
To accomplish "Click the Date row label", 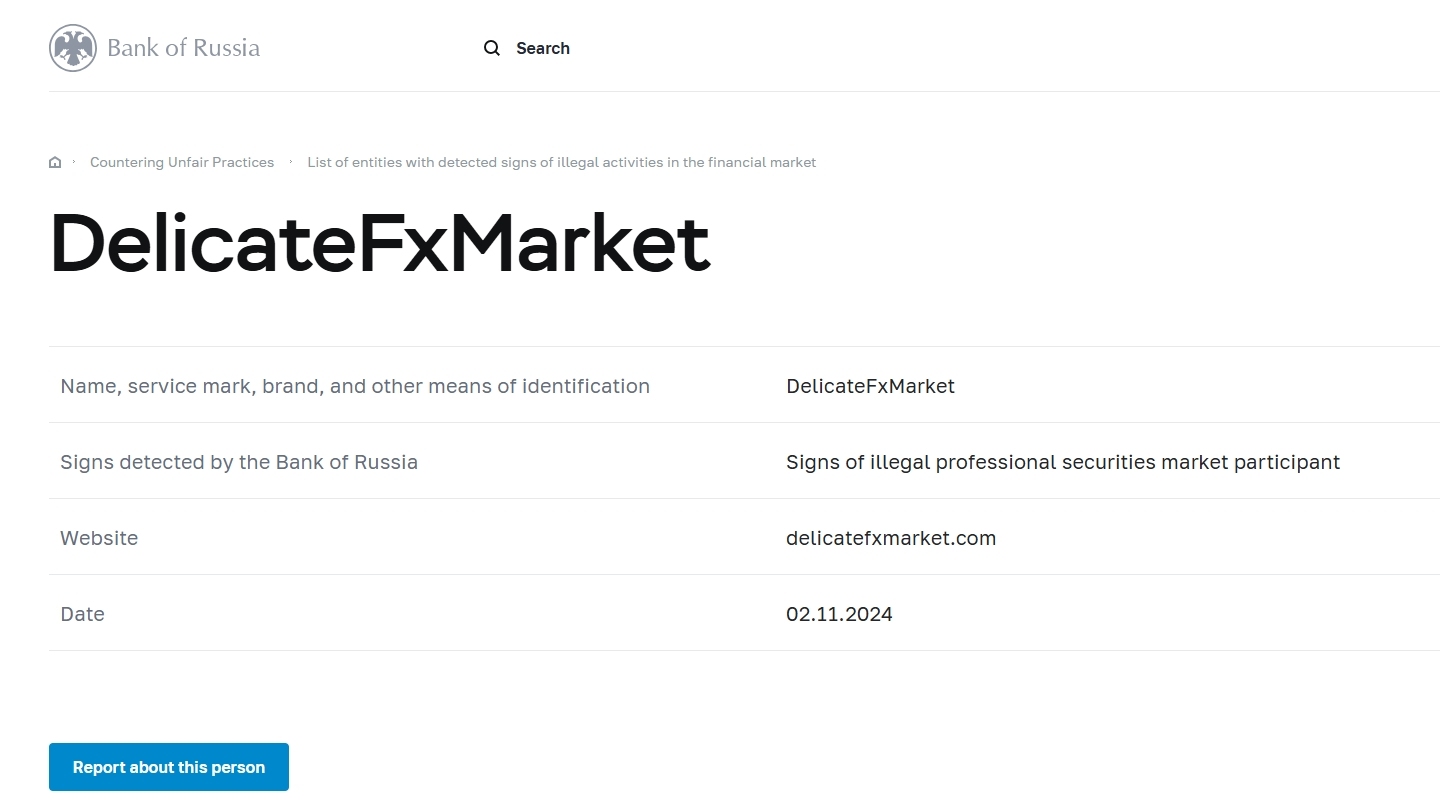I will click(82, 614).
